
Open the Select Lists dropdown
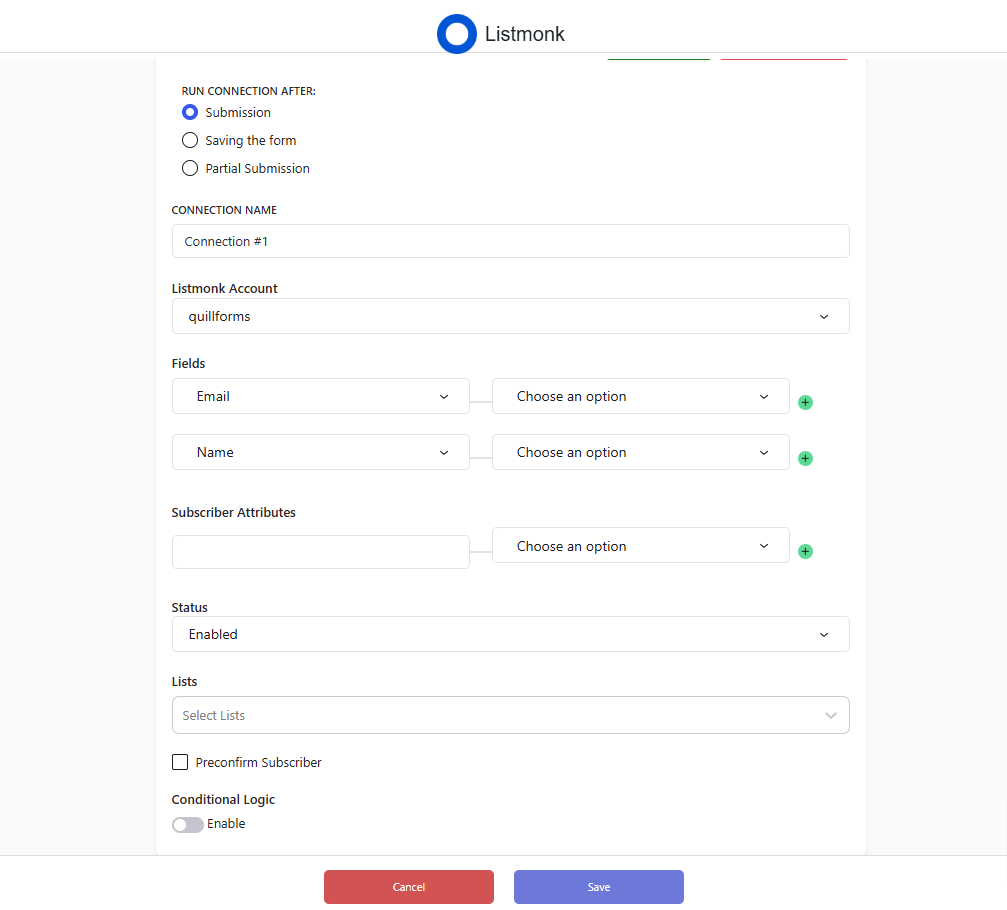coord(511,715)
